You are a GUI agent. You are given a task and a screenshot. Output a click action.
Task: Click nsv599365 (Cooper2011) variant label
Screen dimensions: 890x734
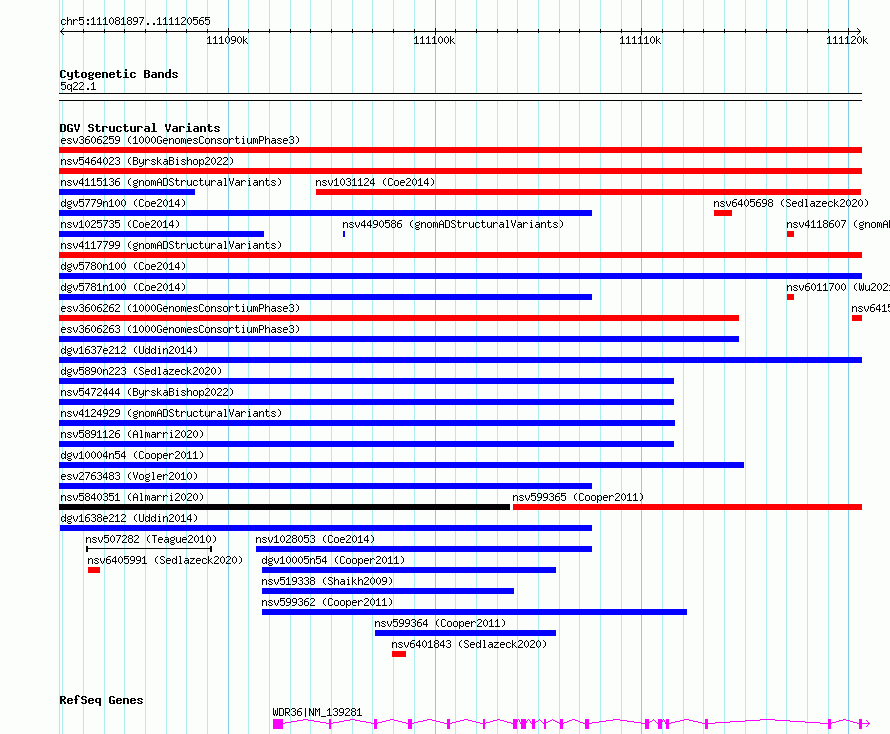[578, 497]
